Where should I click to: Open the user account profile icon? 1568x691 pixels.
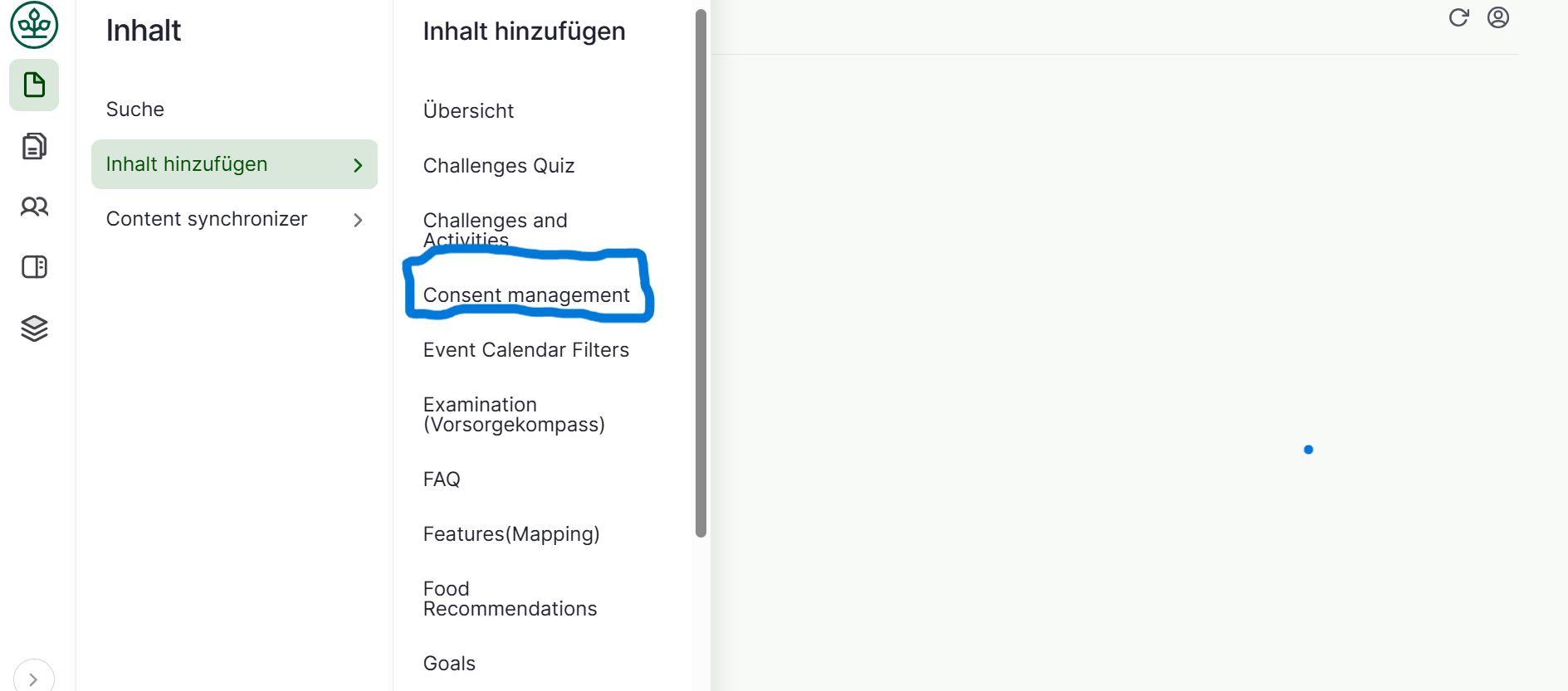1497,17
